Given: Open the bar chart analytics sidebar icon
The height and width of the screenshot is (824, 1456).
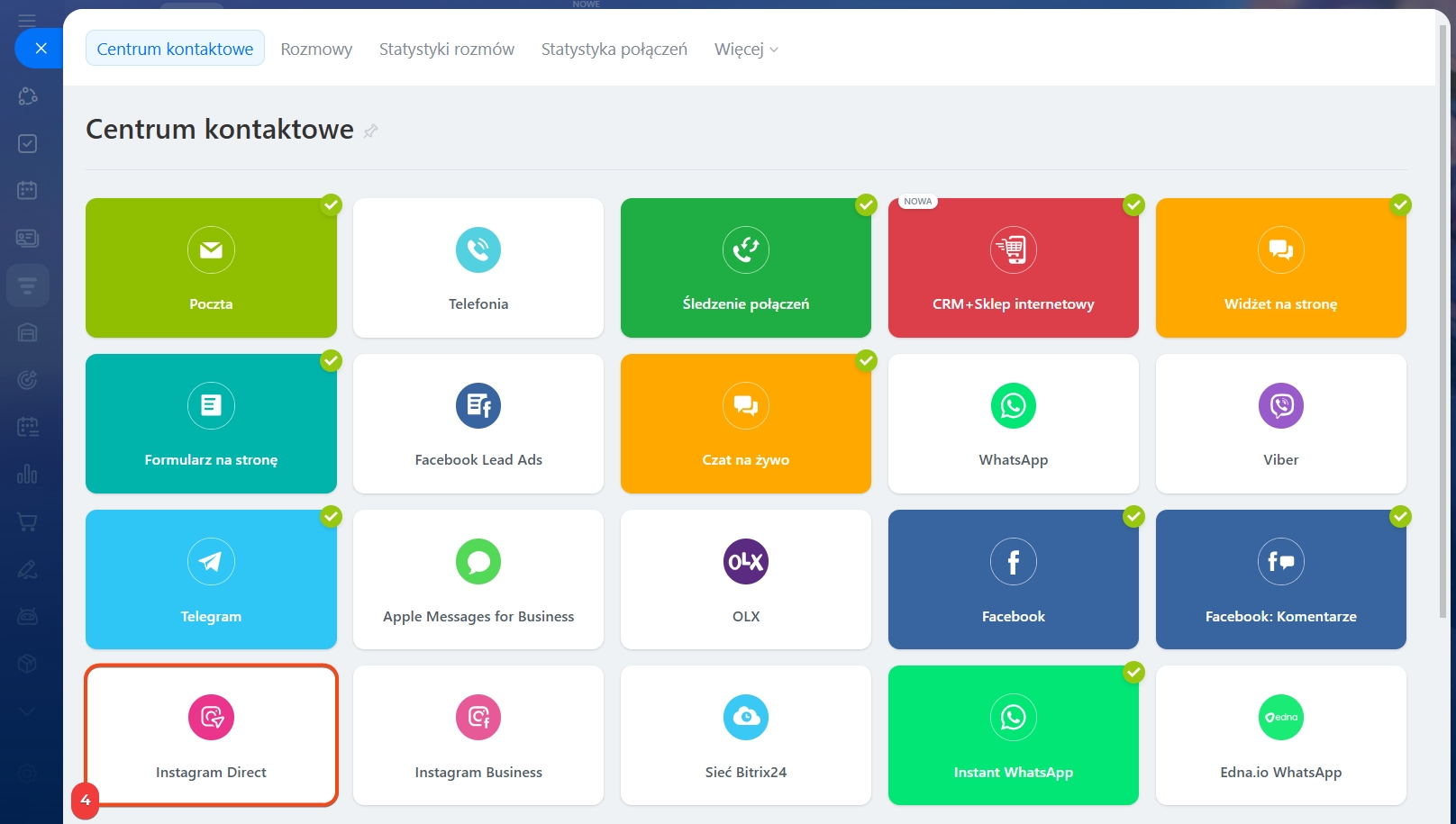Looking at the screenshot, I should pyautogui.click(x=27, y=474).
